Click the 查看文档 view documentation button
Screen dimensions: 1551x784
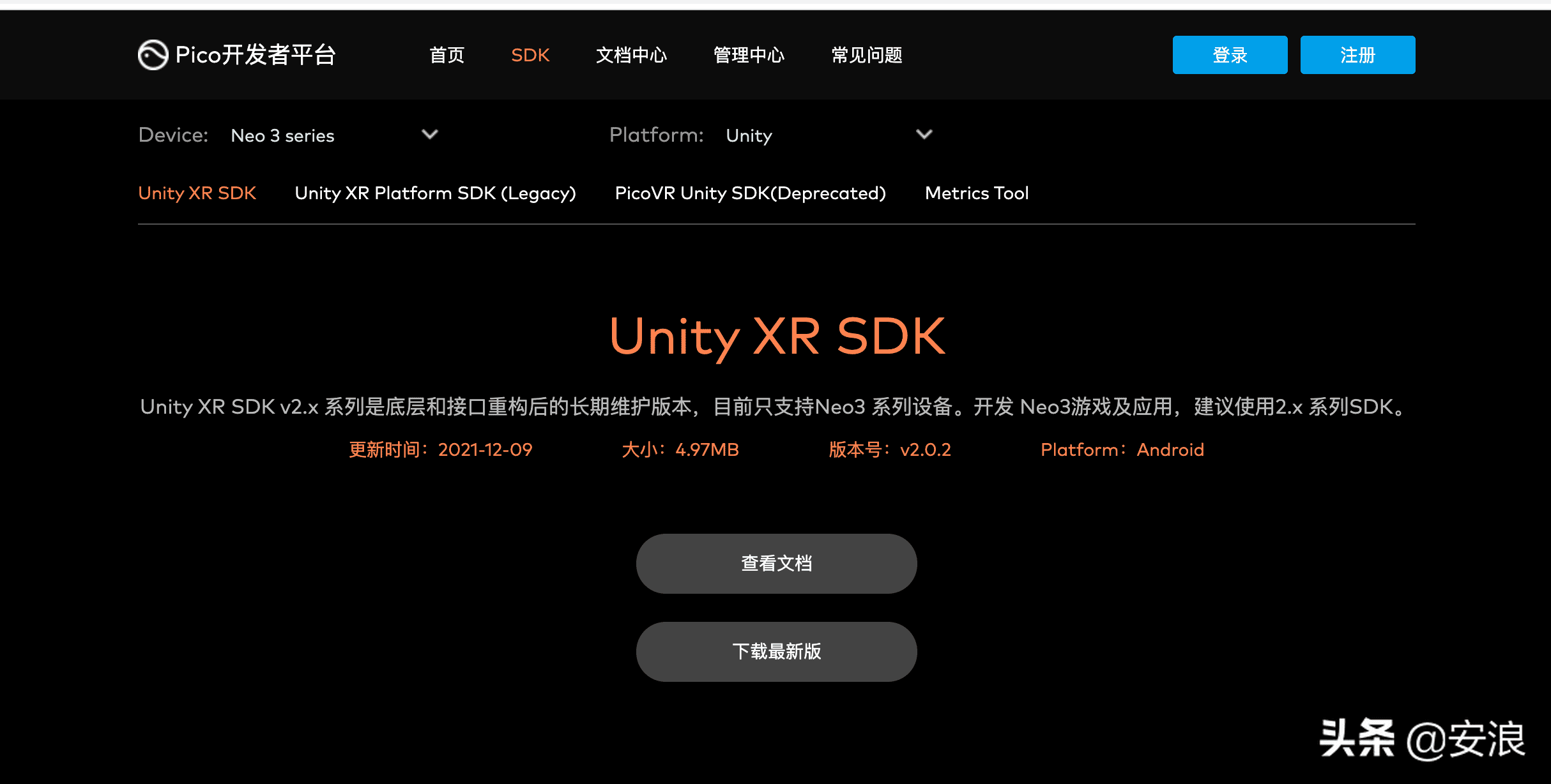click(x=775, y=562)
